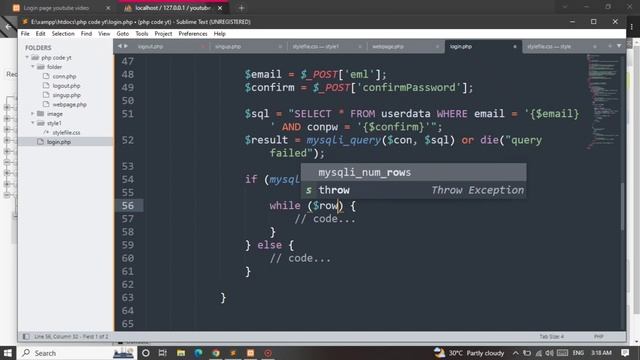Open the Find menu
Screen dimensions: 640x360
(x=86, y=34)
